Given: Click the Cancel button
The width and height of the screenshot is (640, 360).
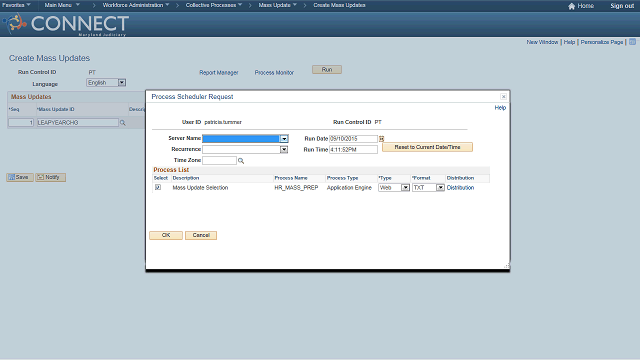Looking at the screenshot, I should (x=201, y=236).
